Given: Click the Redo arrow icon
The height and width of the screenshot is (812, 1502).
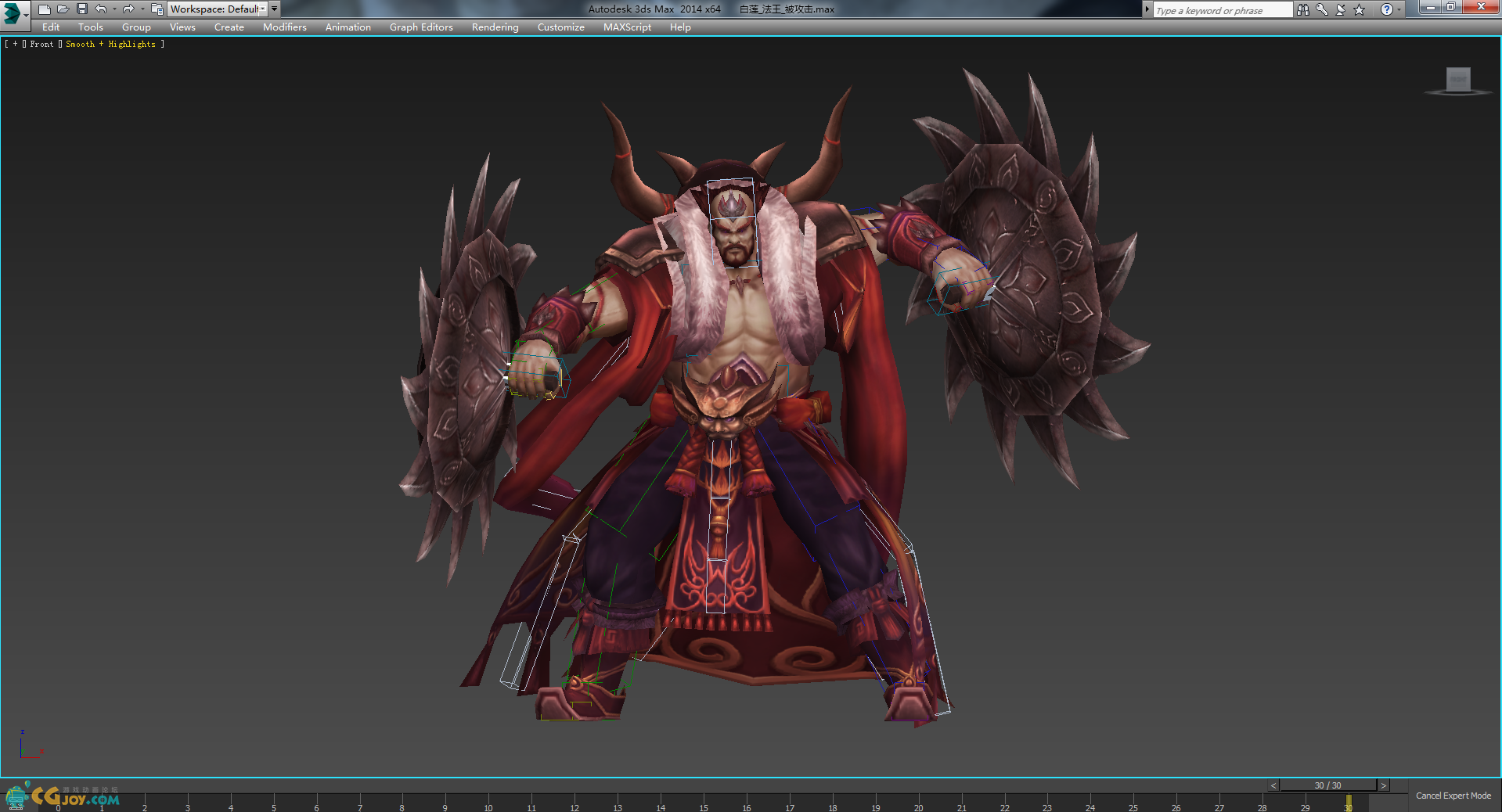Looking at the screenshot, I should pyautogui.click(x=128, y=9).
